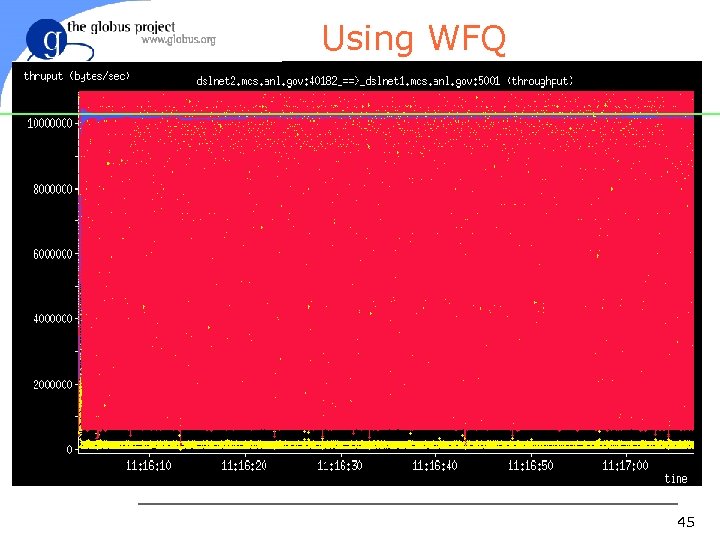Select the 4000000 y-axis value
The image size is (720, 540).
52,319
